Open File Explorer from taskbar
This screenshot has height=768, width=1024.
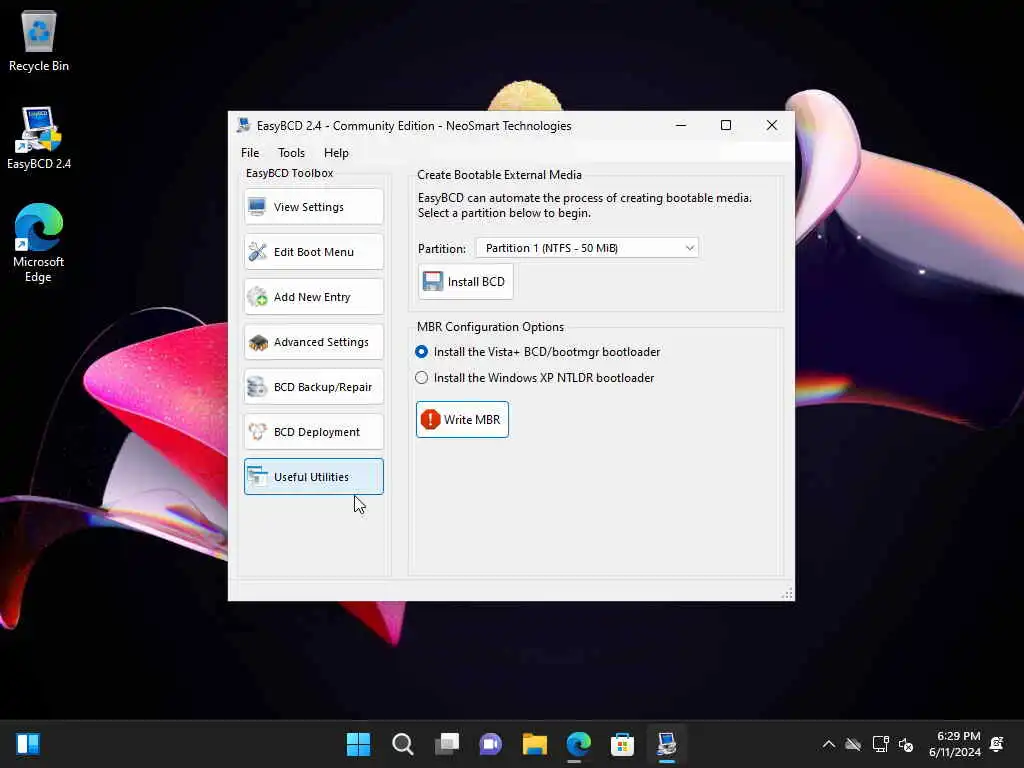point(535,744)
